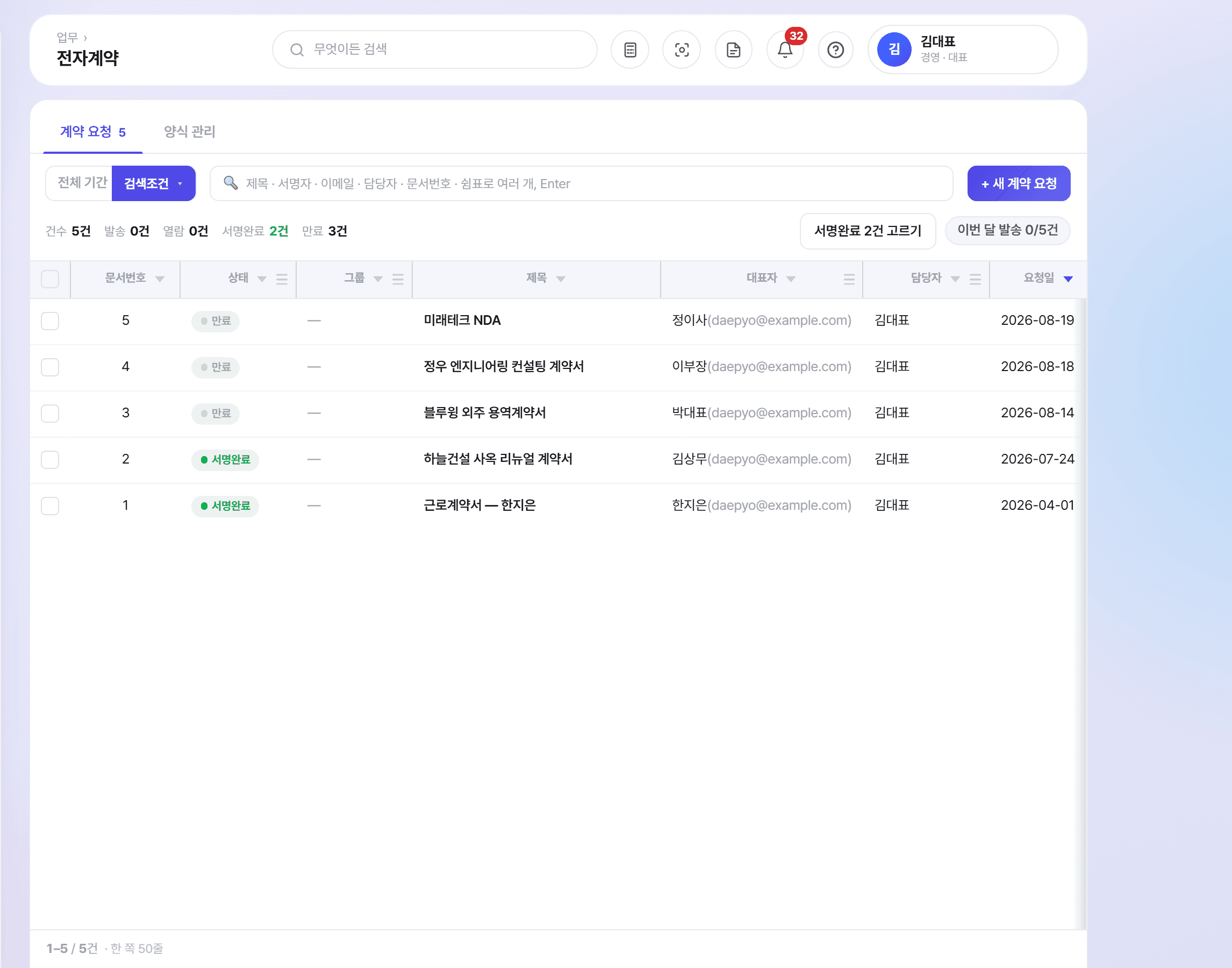Open 그룹 column menu lines icon

[398, 279]
